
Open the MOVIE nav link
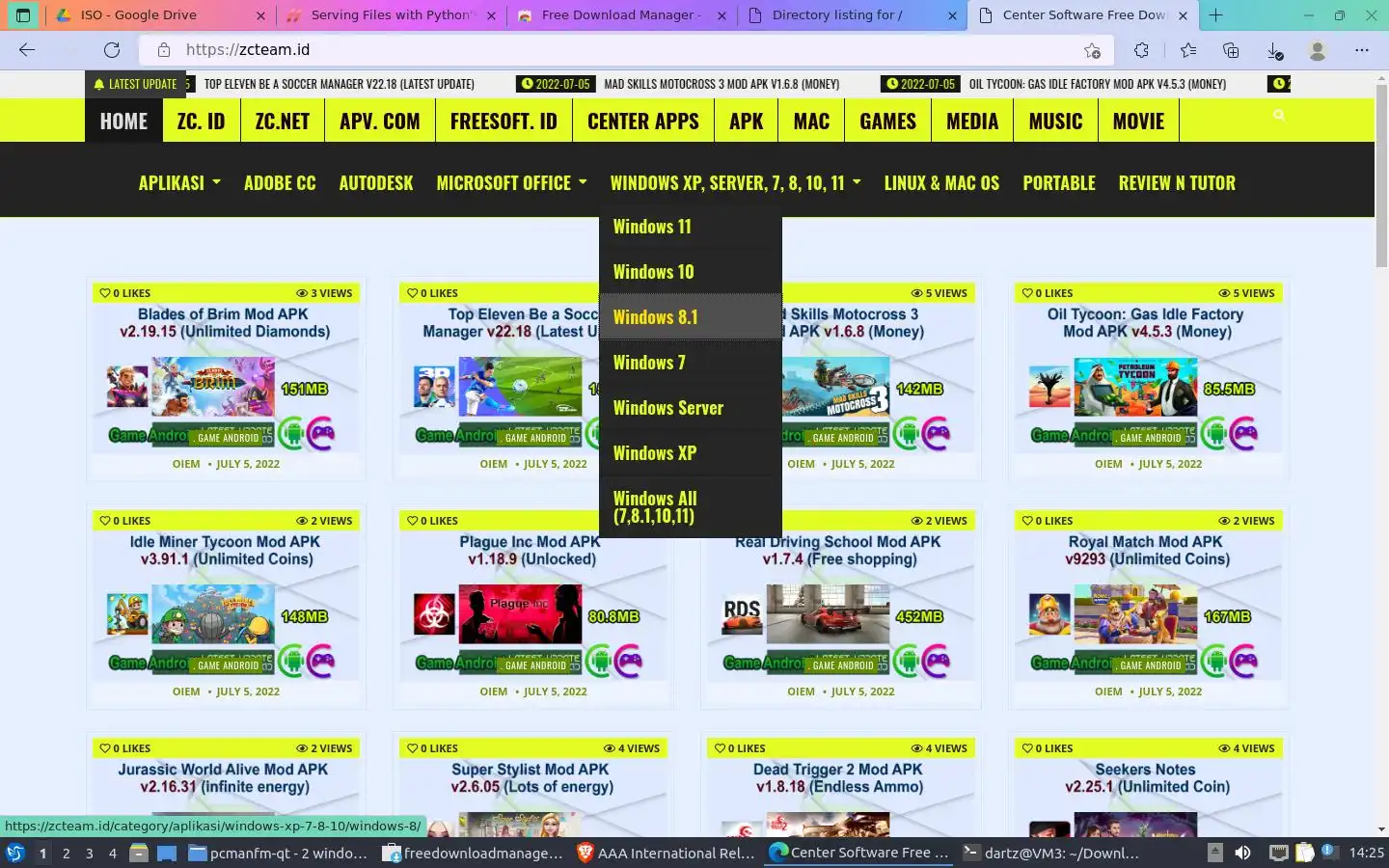click(x=1138, y=121)
